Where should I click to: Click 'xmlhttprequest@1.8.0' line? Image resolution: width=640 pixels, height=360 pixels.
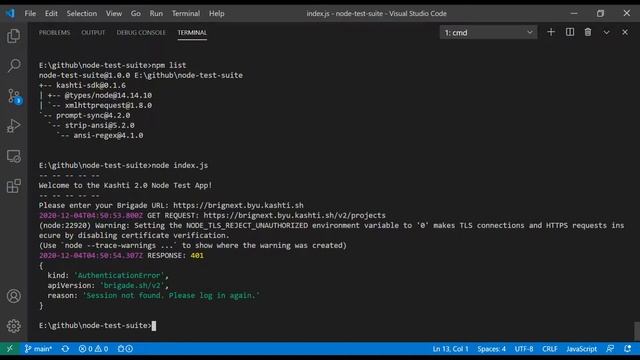pyautogui.click(x=108, y=105)
